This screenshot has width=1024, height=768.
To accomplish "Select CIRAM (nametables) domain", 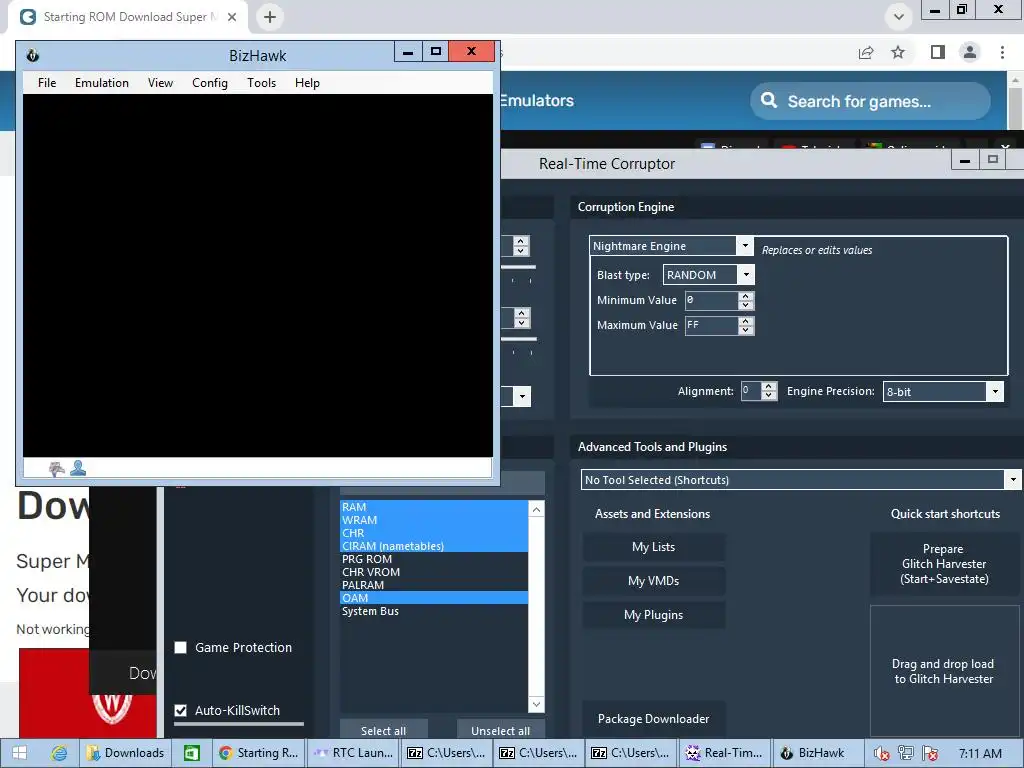I will tap(434, 546).
